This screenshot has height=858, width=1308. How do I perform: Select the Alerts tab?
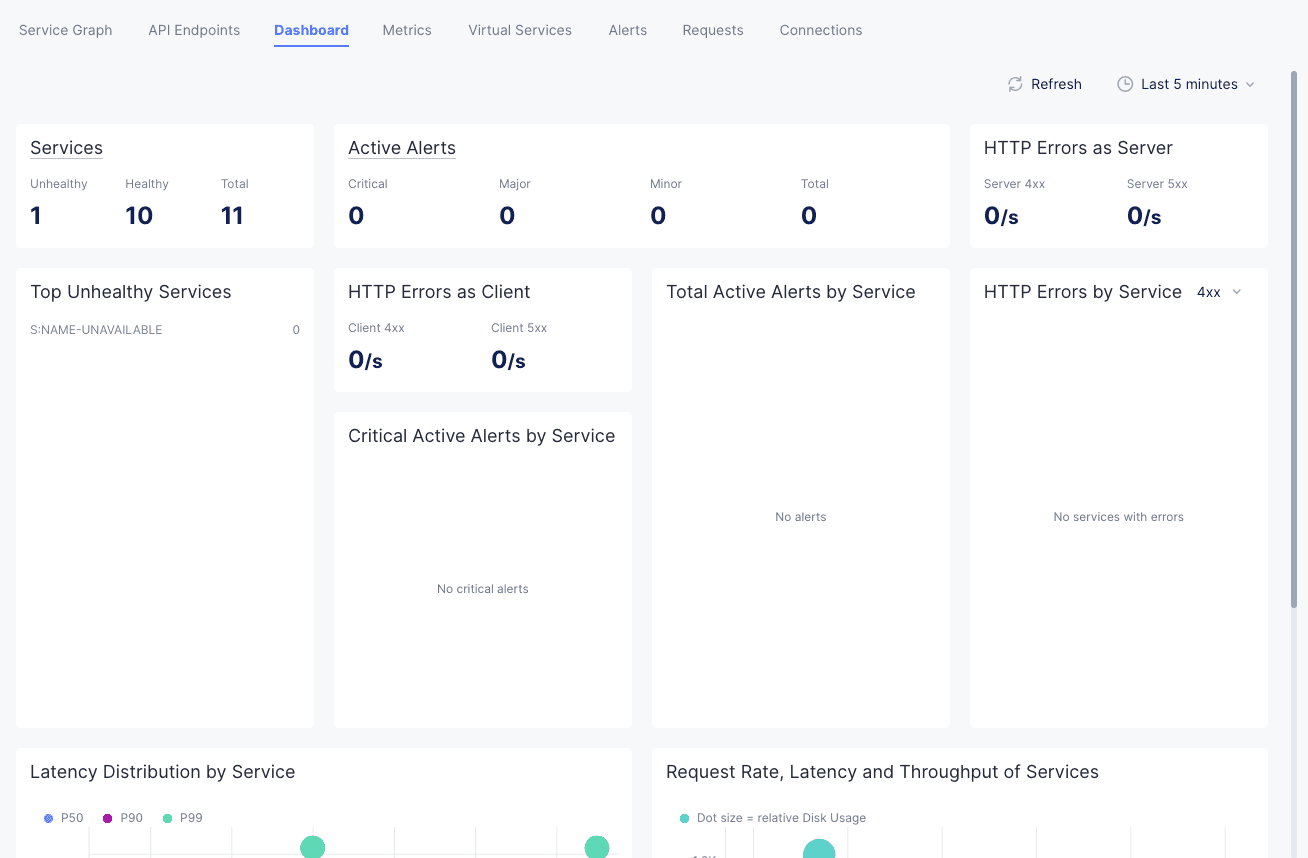pyautogui.click(x=628, y=30)
